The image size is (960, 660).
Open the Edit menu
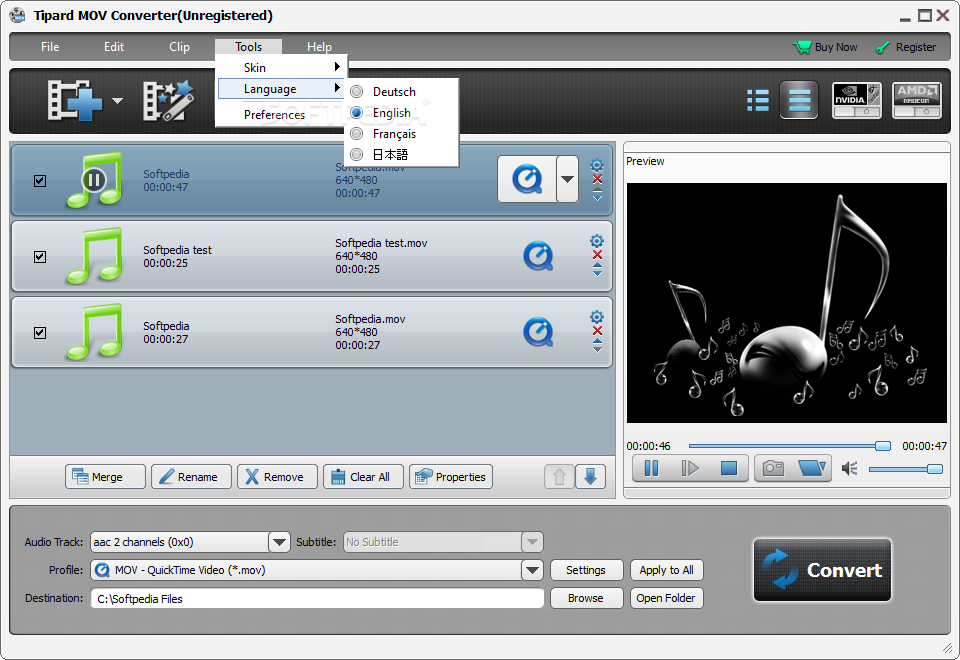pos(114,47)
